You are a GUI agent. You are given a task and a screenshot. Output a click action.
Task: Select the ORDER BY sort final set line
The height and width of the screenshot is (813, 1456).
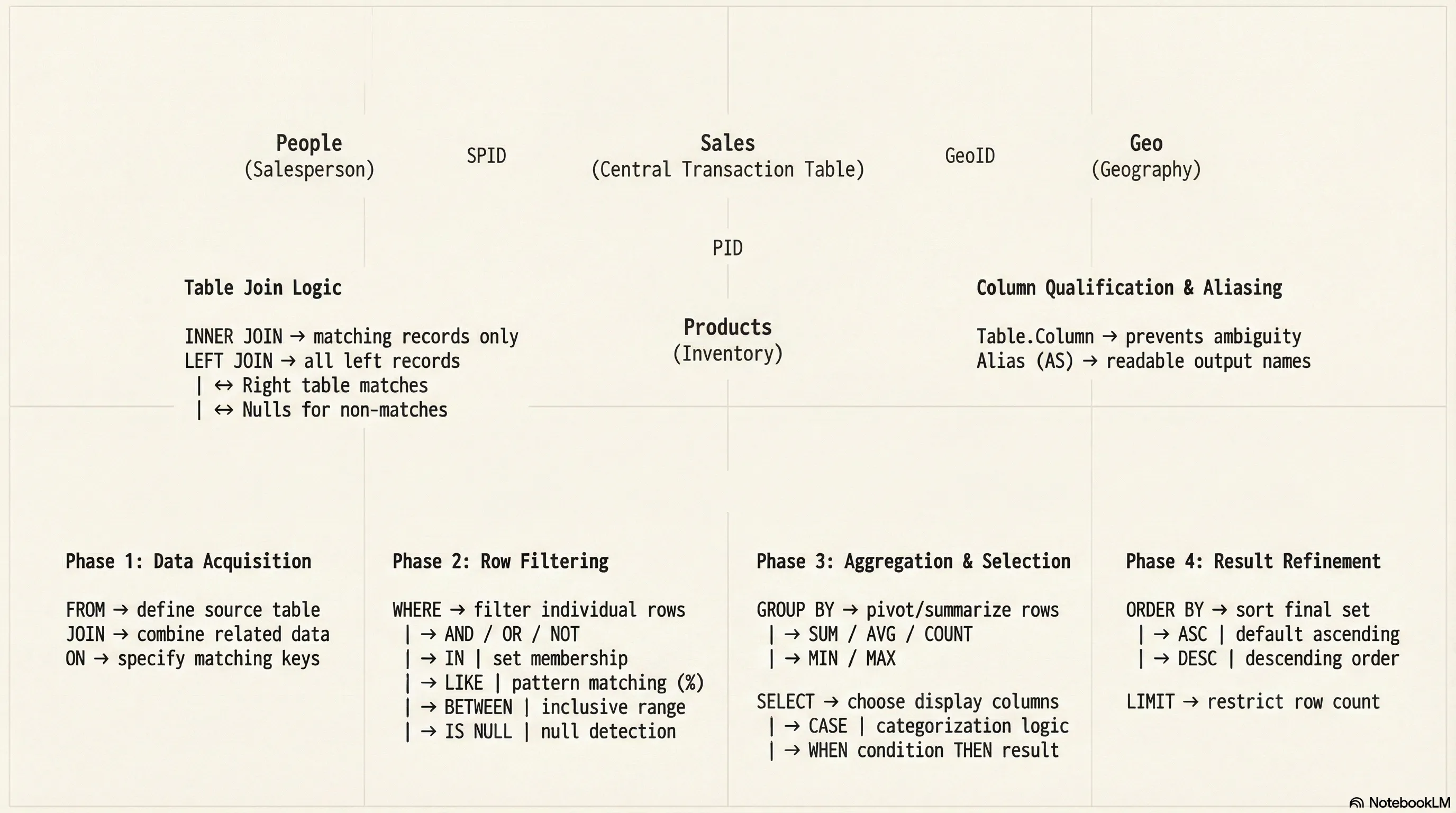(1248, 610)
